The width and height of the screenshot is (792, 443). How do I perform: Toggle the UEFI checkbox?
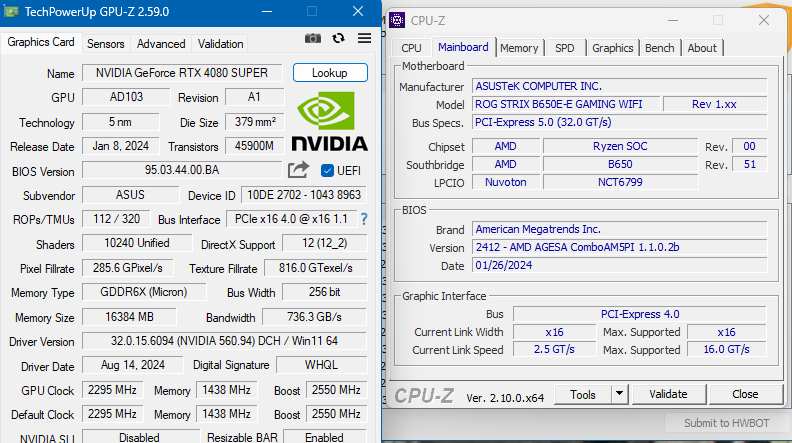[x=327, y=171]
